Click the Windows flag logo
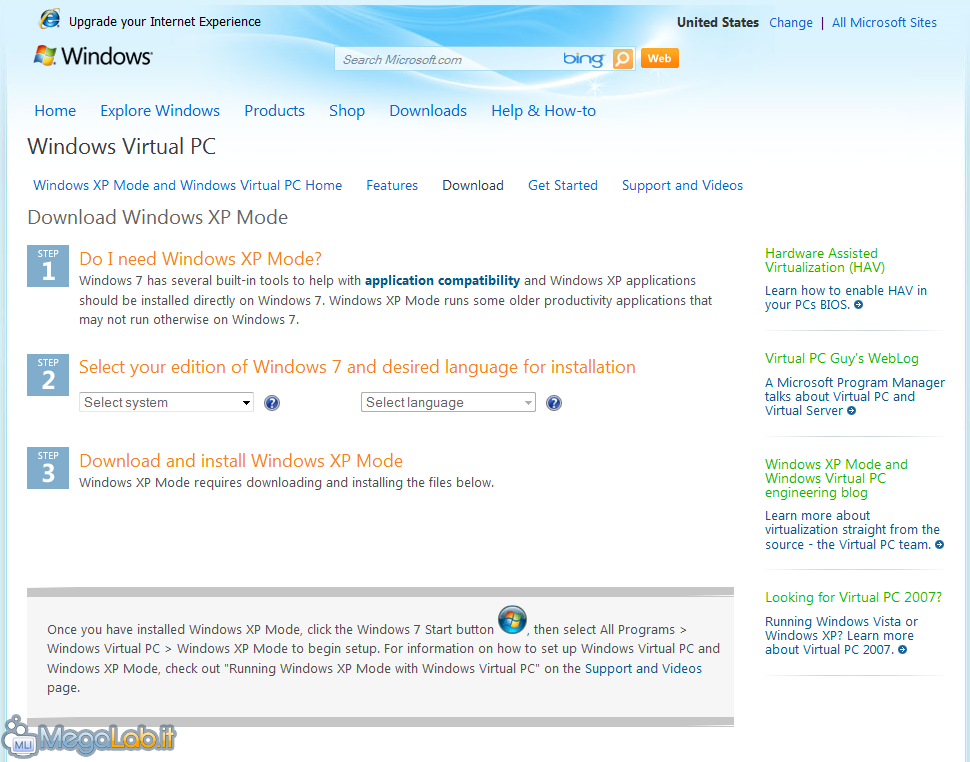 tap(45, 56)
